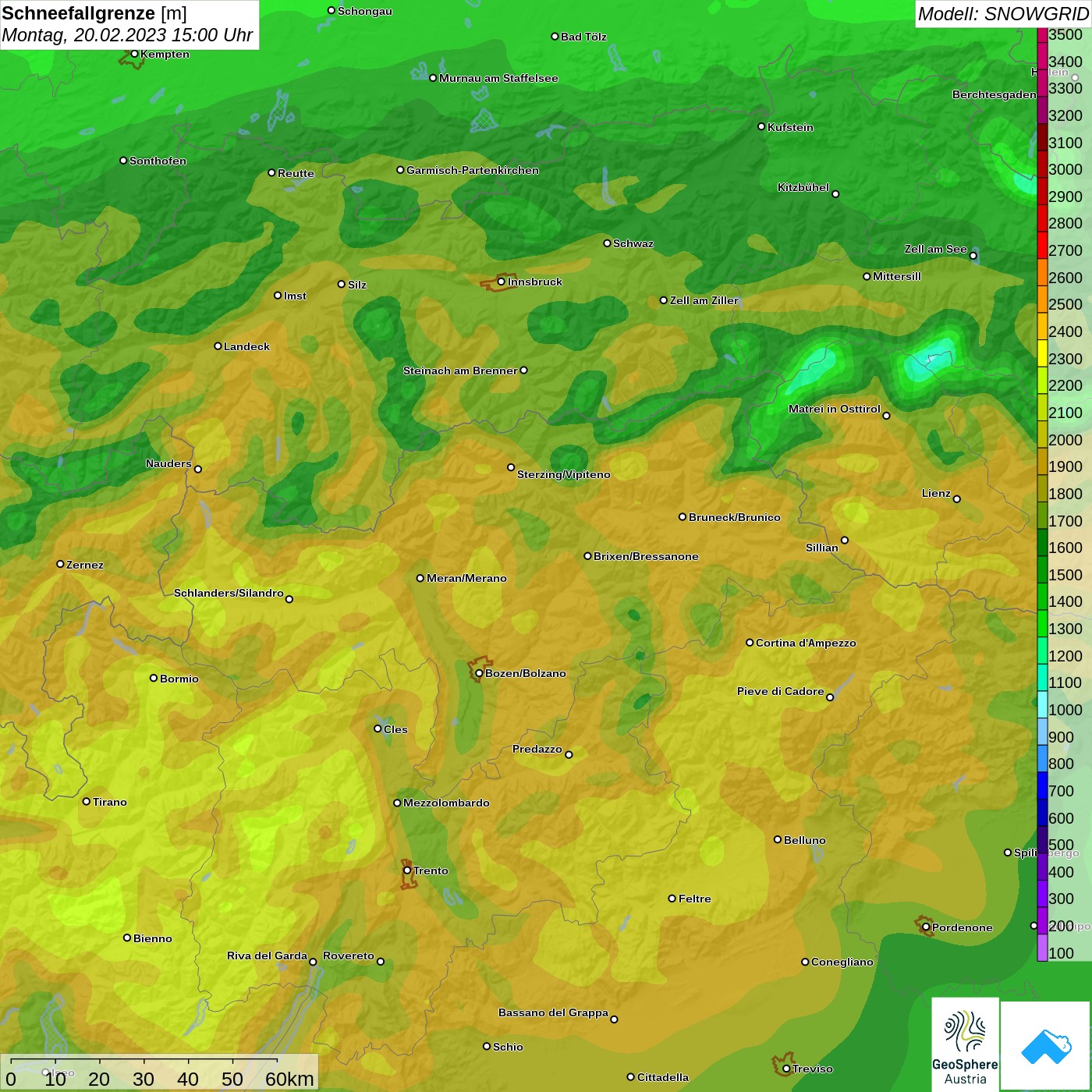The width and height of the screenshot is (1092, 1092).
Task: Click the Zell am Ziller label
Action: click(704, 300)
